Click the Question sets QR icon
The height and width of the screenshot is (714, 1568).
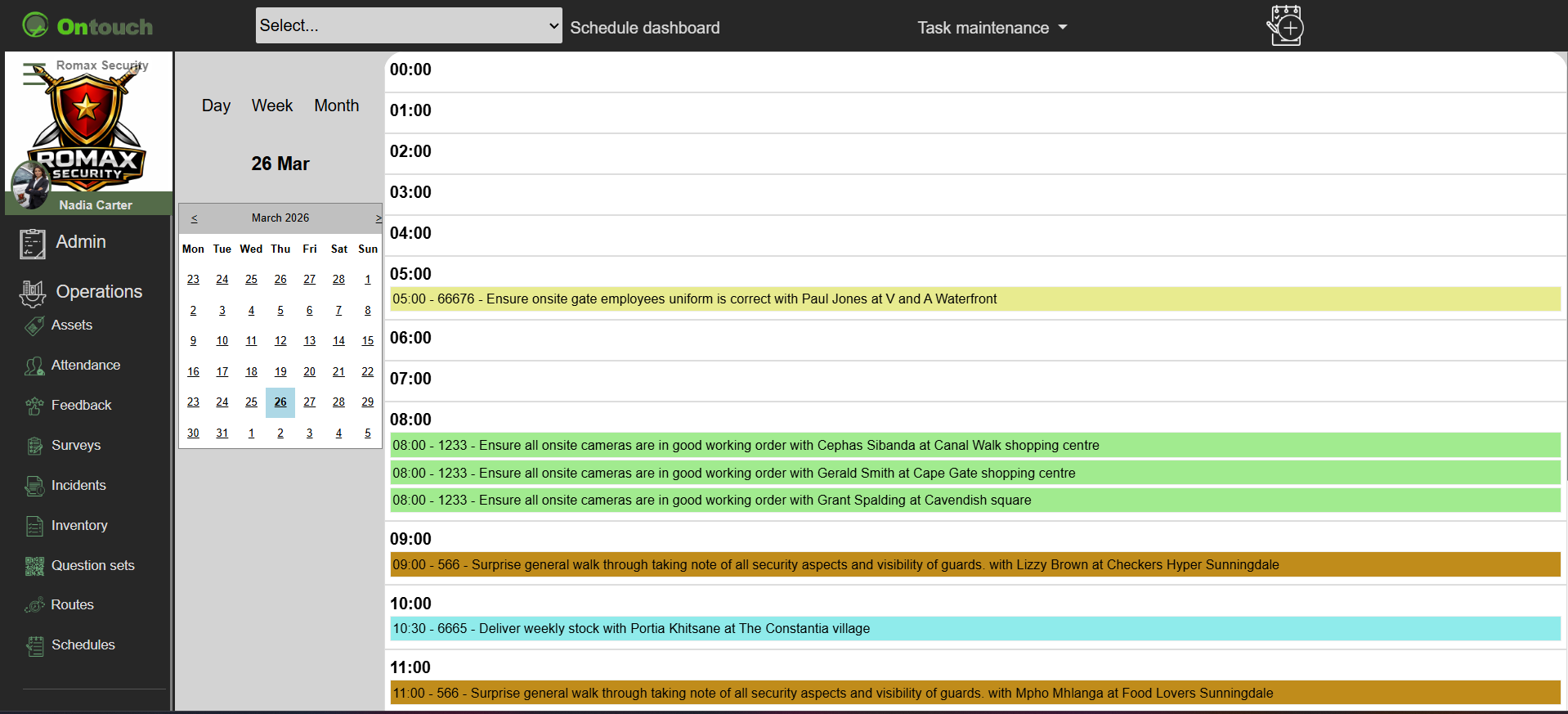(x=34, y=566)
